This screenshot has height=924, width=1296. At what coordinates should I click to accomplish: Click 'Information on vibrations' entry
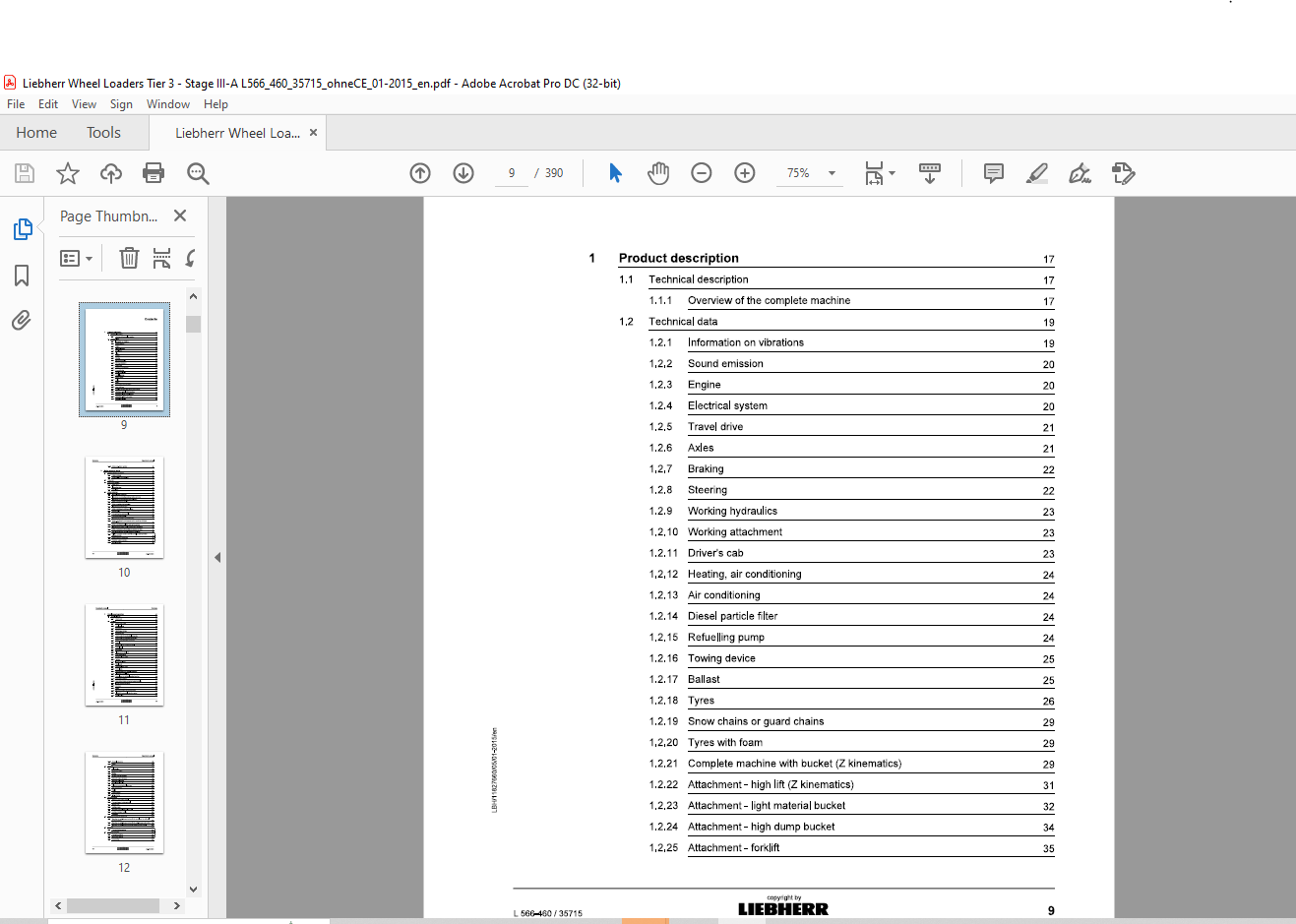(x=745, y=342)
